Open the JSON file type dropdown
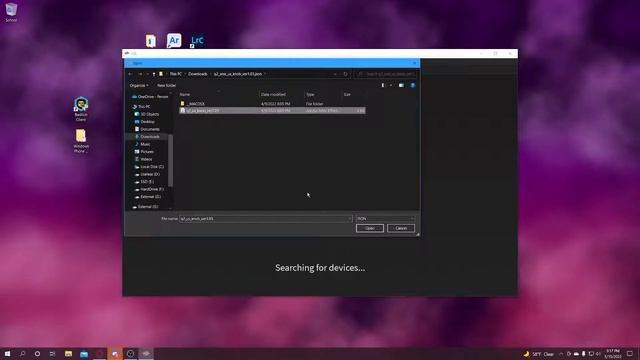 pos(385,219)
